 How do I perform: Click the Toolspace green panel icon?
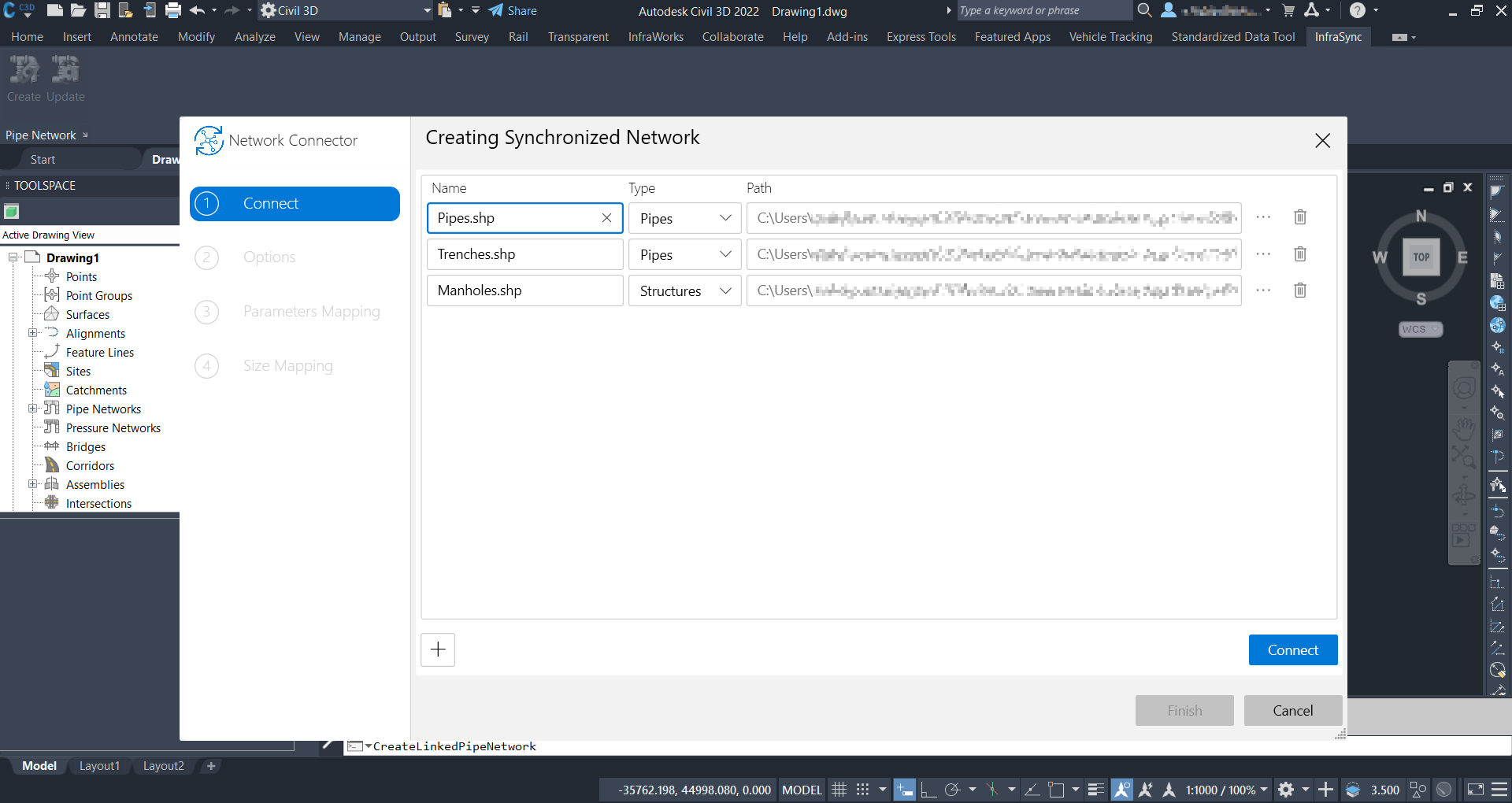[11, 211]
